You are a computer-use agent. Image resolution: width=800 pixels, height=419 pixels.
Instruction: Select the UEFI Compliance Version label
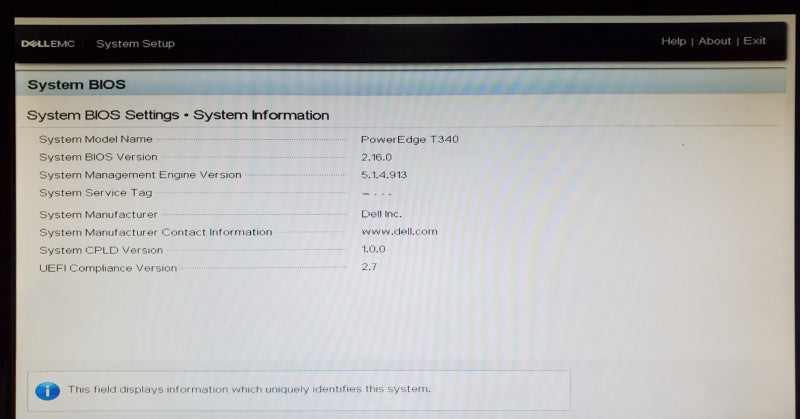[108, 268]
